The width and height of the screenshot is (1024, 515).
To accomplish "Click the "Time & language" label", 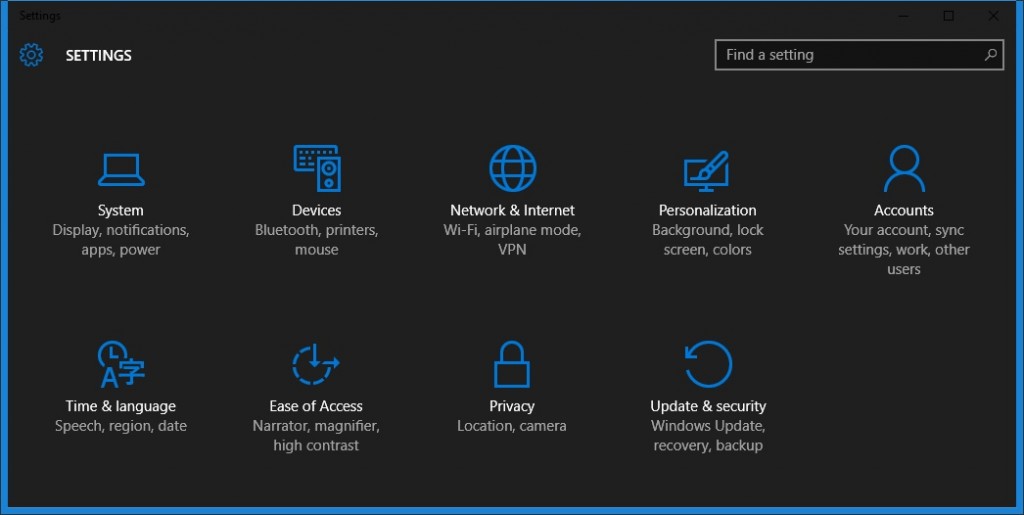I will pos(121,406).
